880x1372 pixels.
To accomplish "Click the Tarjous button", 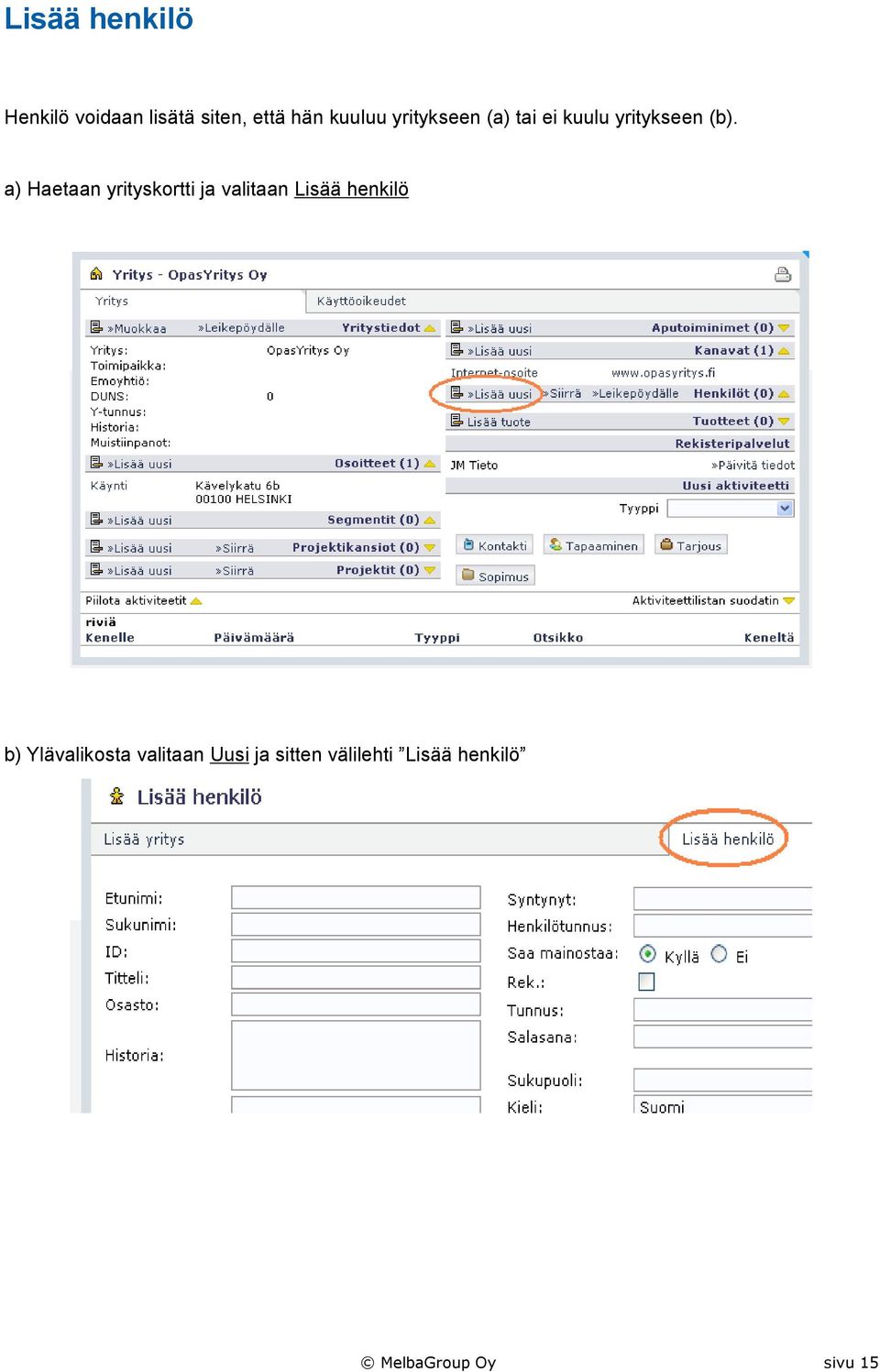I will point(691,545).
